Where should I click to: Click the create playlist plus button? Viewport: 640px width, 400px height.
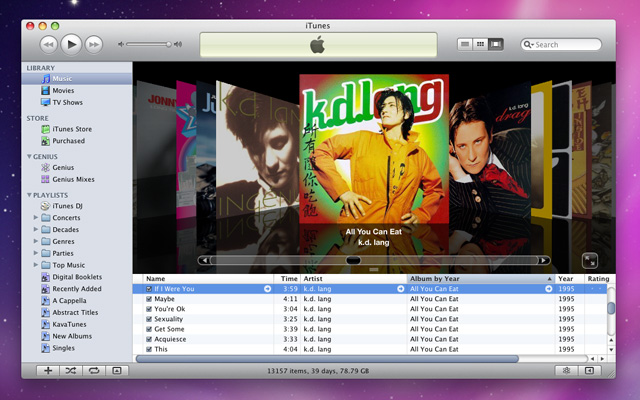[x=47, y=370]
